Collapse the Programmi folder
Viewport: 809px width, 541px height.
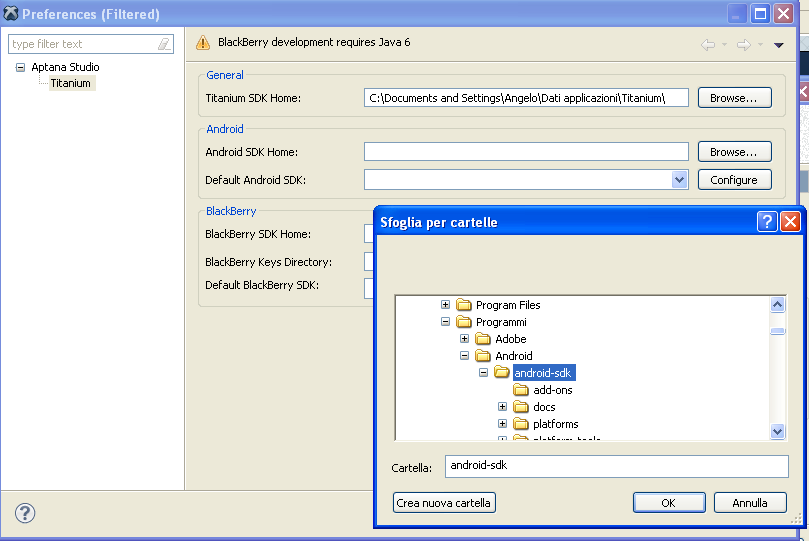(x=445, y=321)
